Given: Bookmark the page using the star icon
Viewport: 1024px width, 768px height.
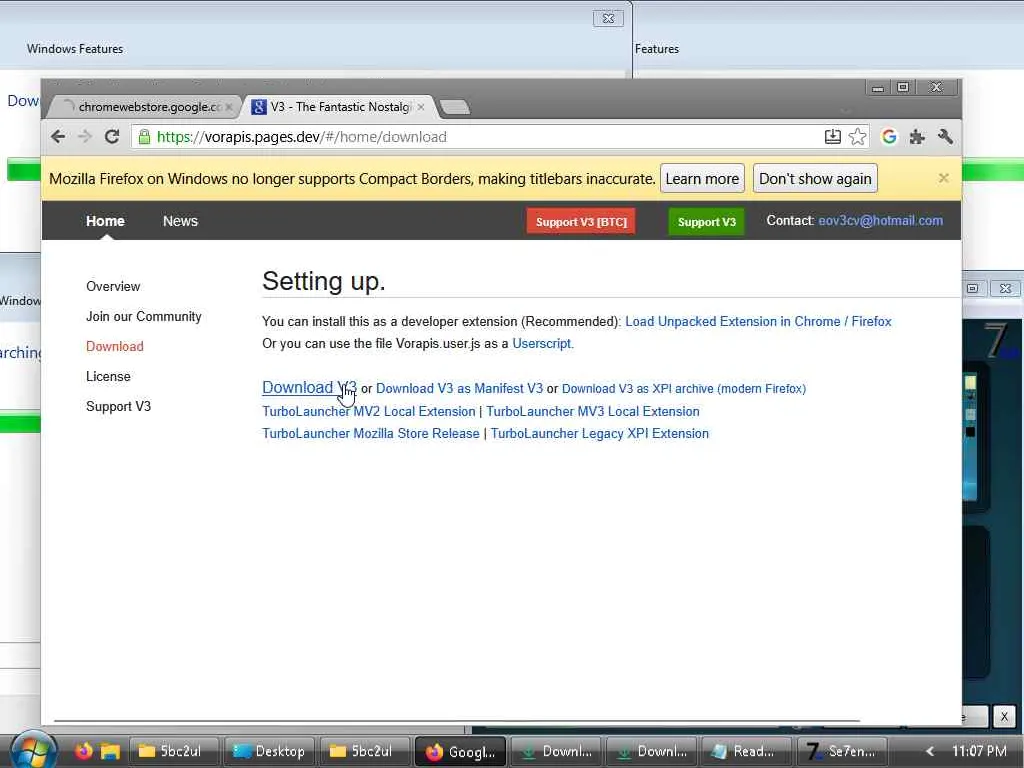Looking at the screenshot, I should point(857,136).
